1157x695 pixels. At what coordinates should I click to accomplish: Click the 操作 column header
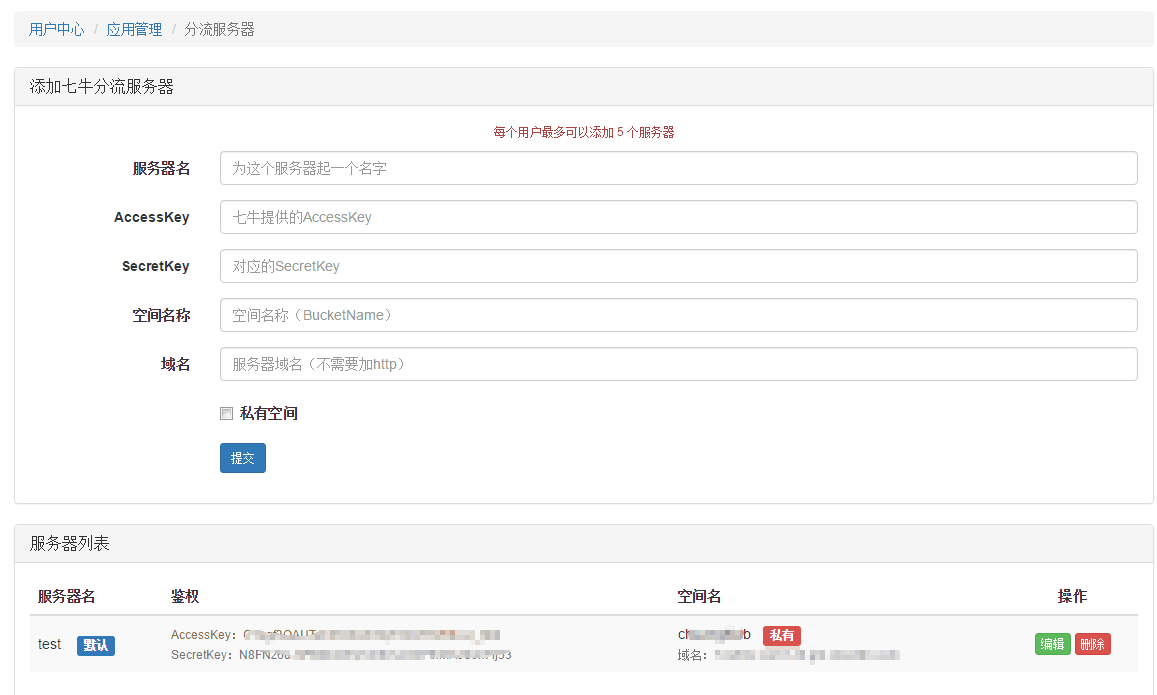(x=1072, y=596)
